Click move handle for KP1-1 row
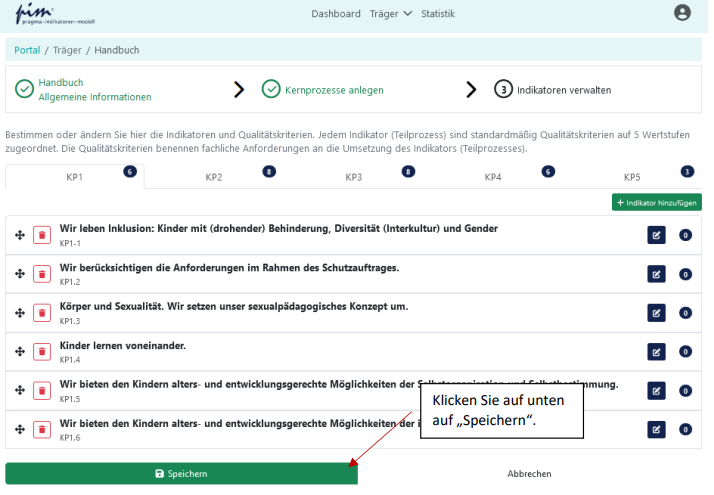The image size is (714, 495). click(x=19, y=234)
